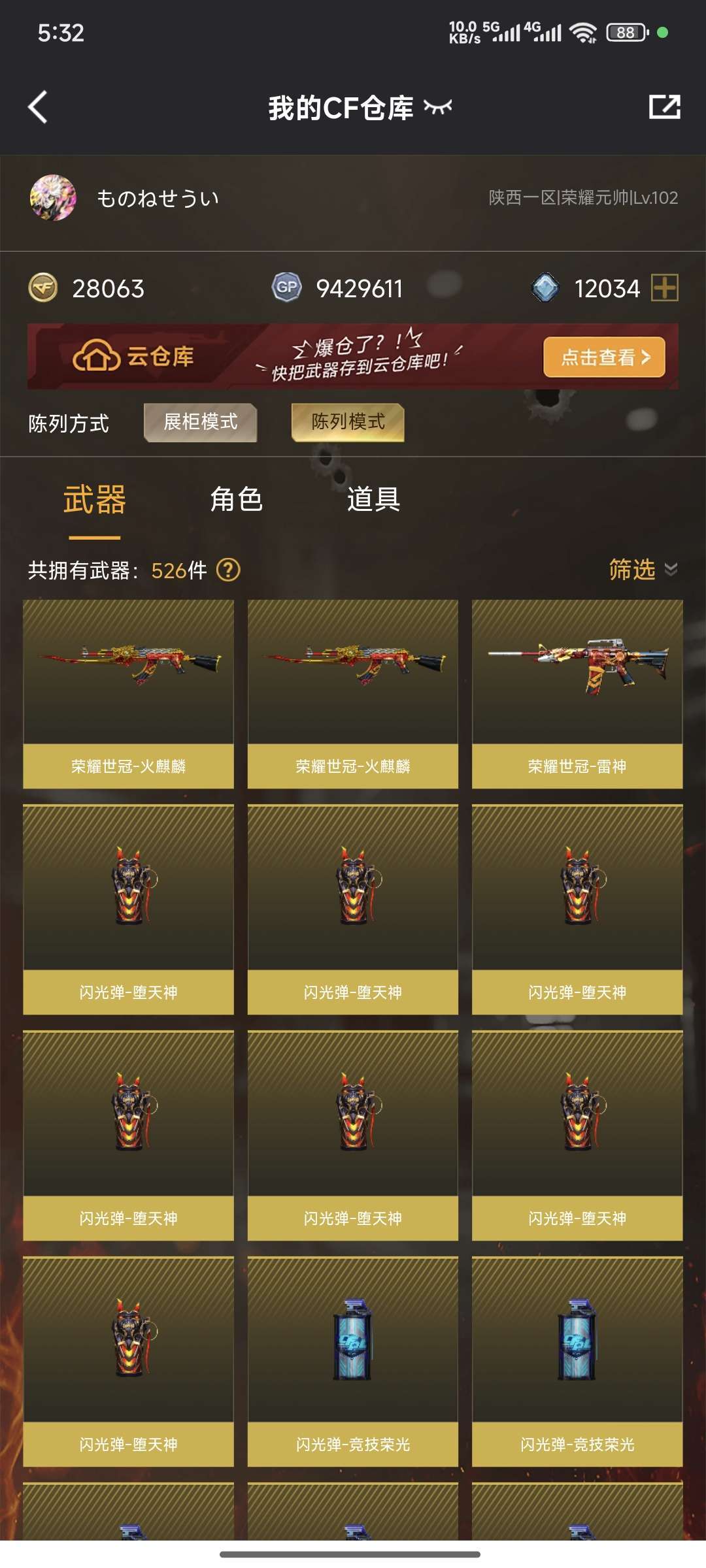Tap the diamond currency icon
The width and height of the screenshot is (706, 1568).
tap(545, 287)
